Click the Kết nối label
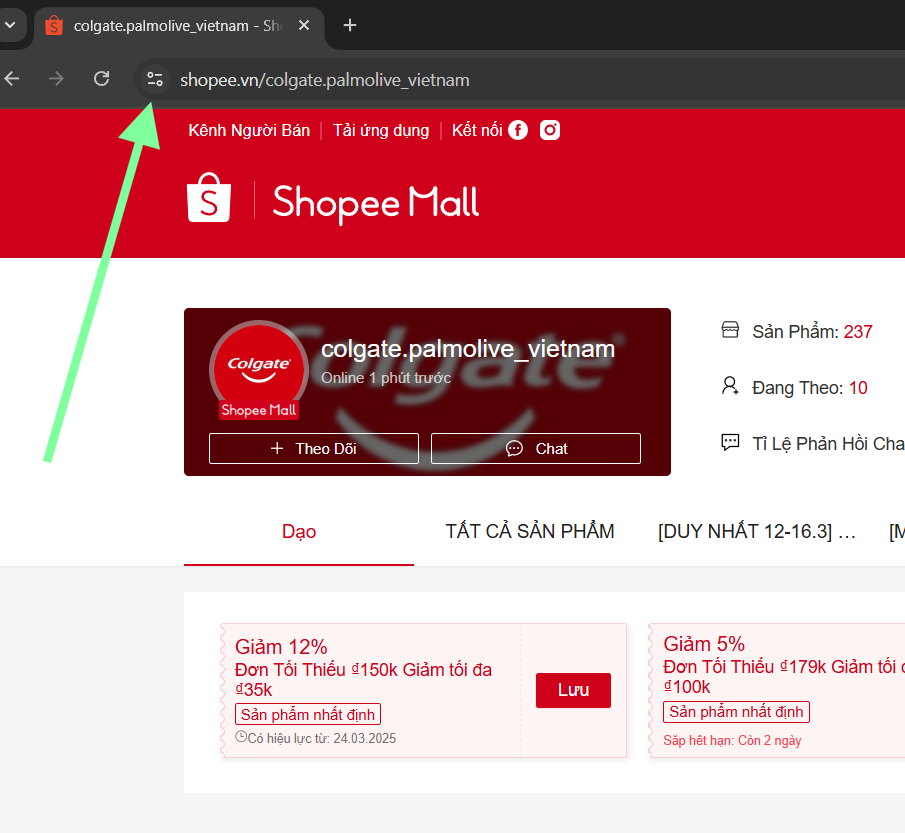Viewport: 905px width, 833px height. tap(477, 130)
